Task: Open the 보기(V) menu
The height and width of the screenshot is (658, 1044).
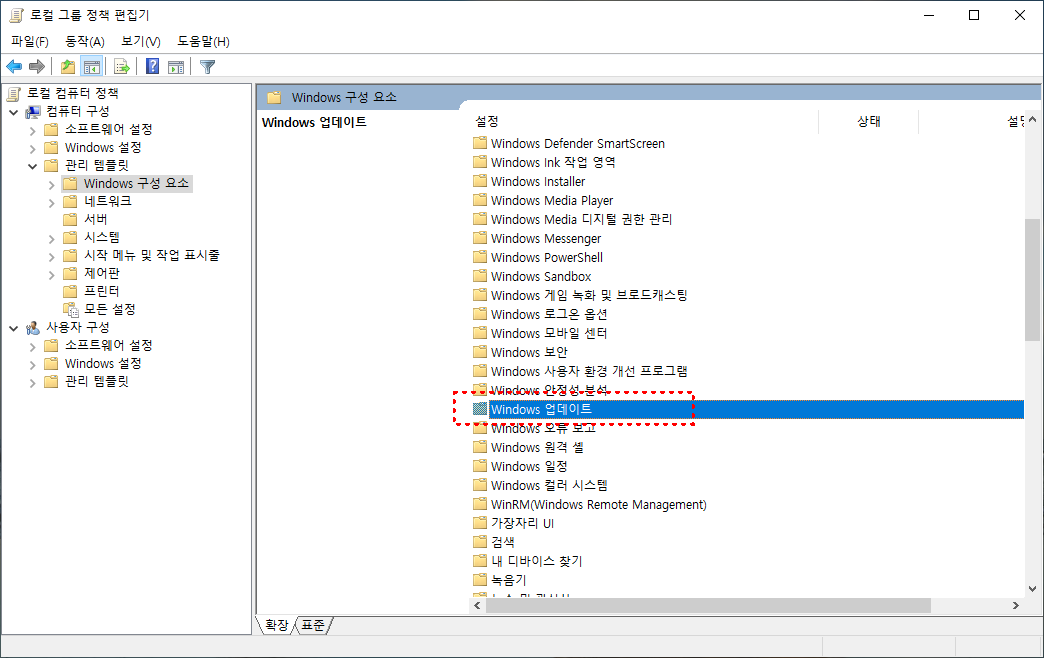Action: [x=139, y=41]
